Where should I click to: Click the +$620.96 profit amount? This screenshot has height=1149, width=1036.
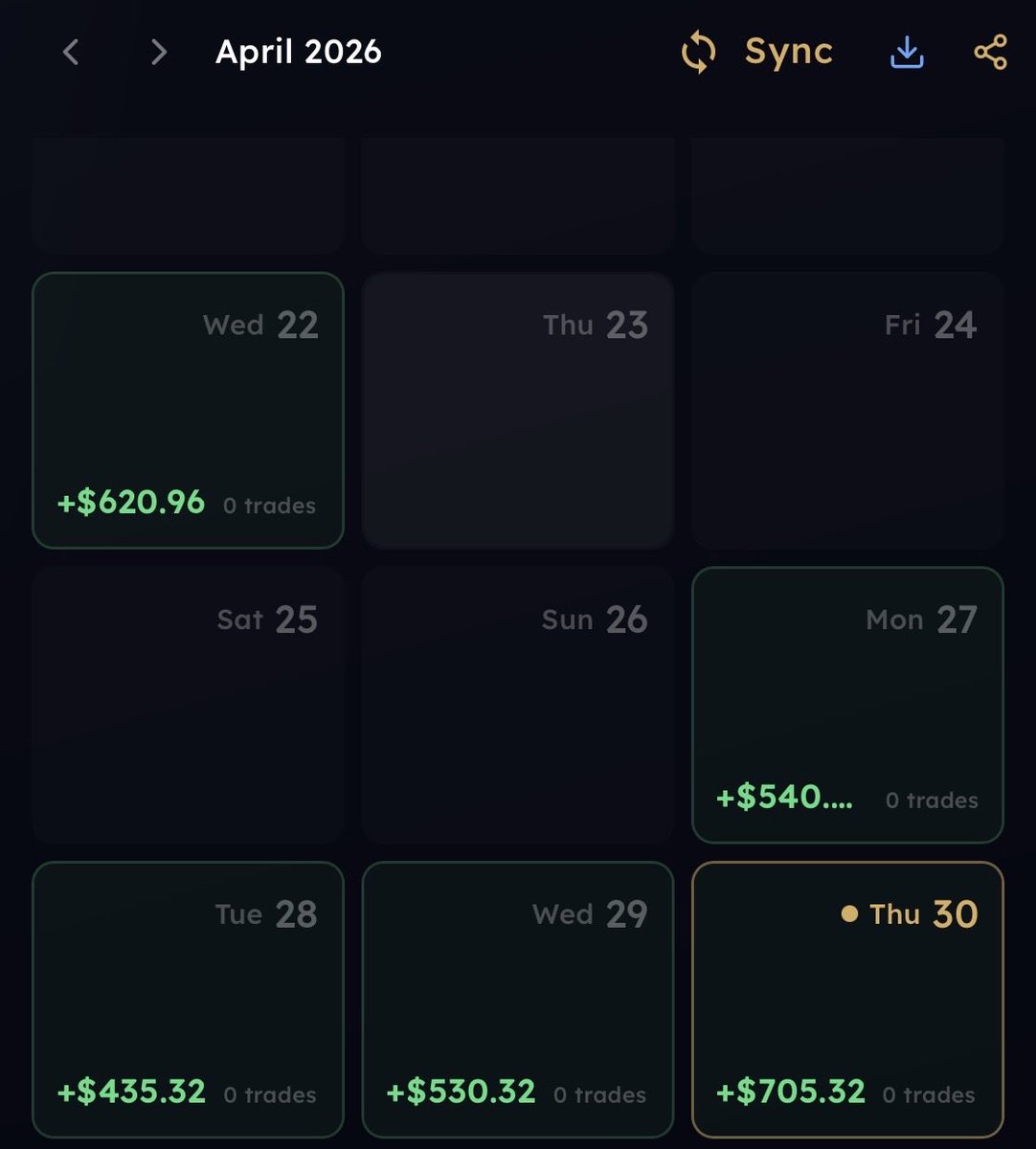(x=131, y=503)
